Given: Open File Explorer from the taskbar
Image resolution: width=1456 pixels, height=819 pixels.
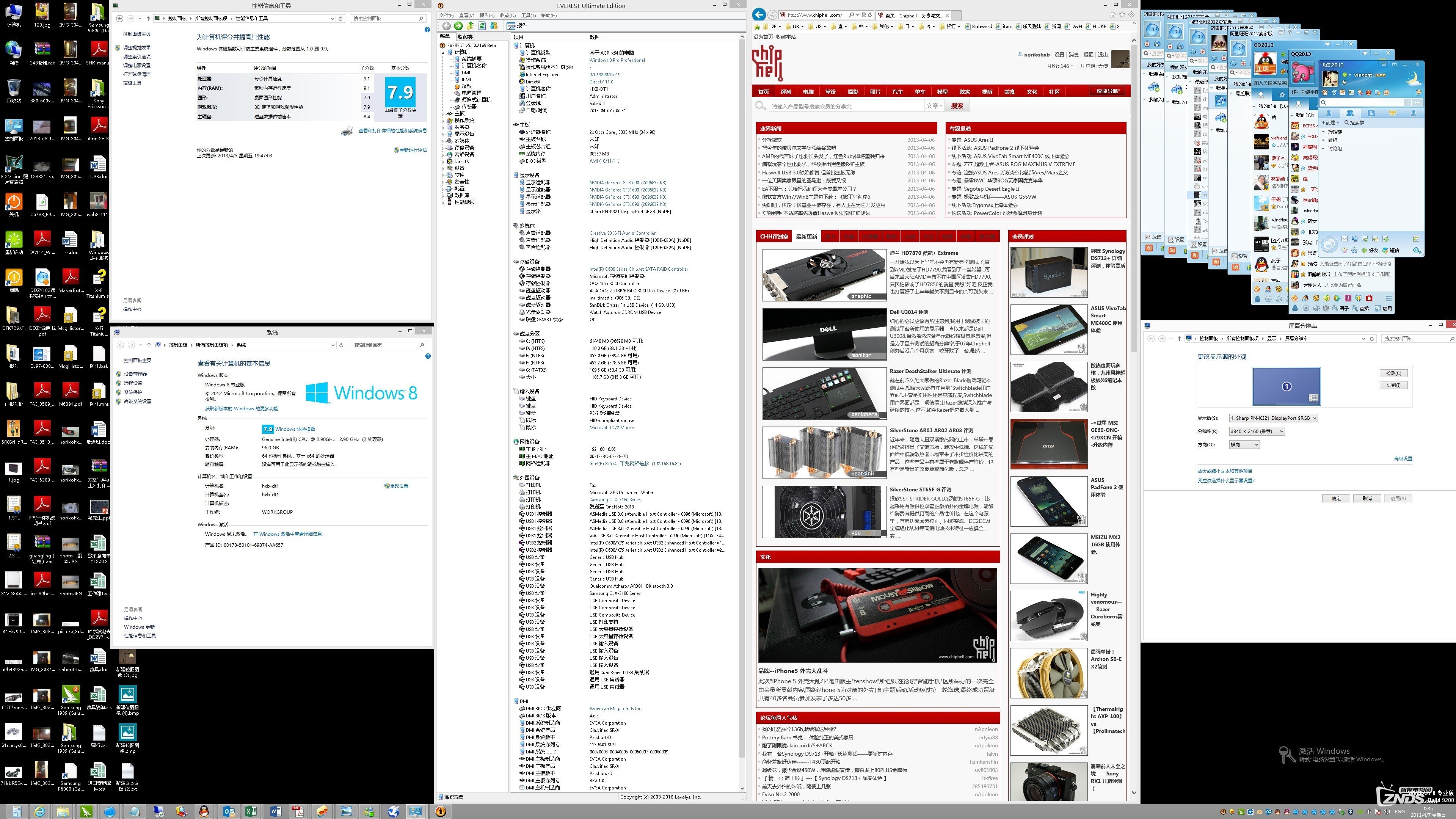Looking at the screenshot, I should click(x=63, y=812).
